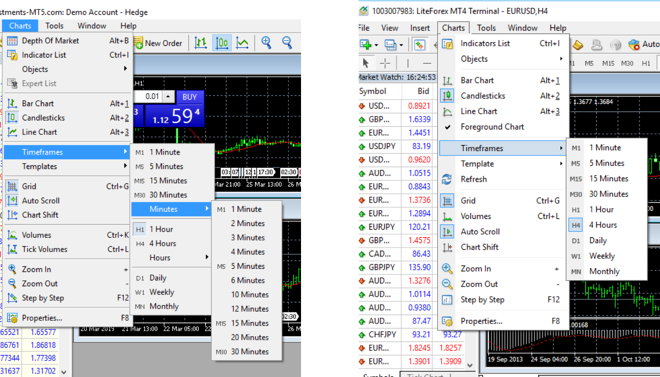Click line chart toolbar icon in MT5
The width and height of the screenshot is (660, 377).
point(242,43)
